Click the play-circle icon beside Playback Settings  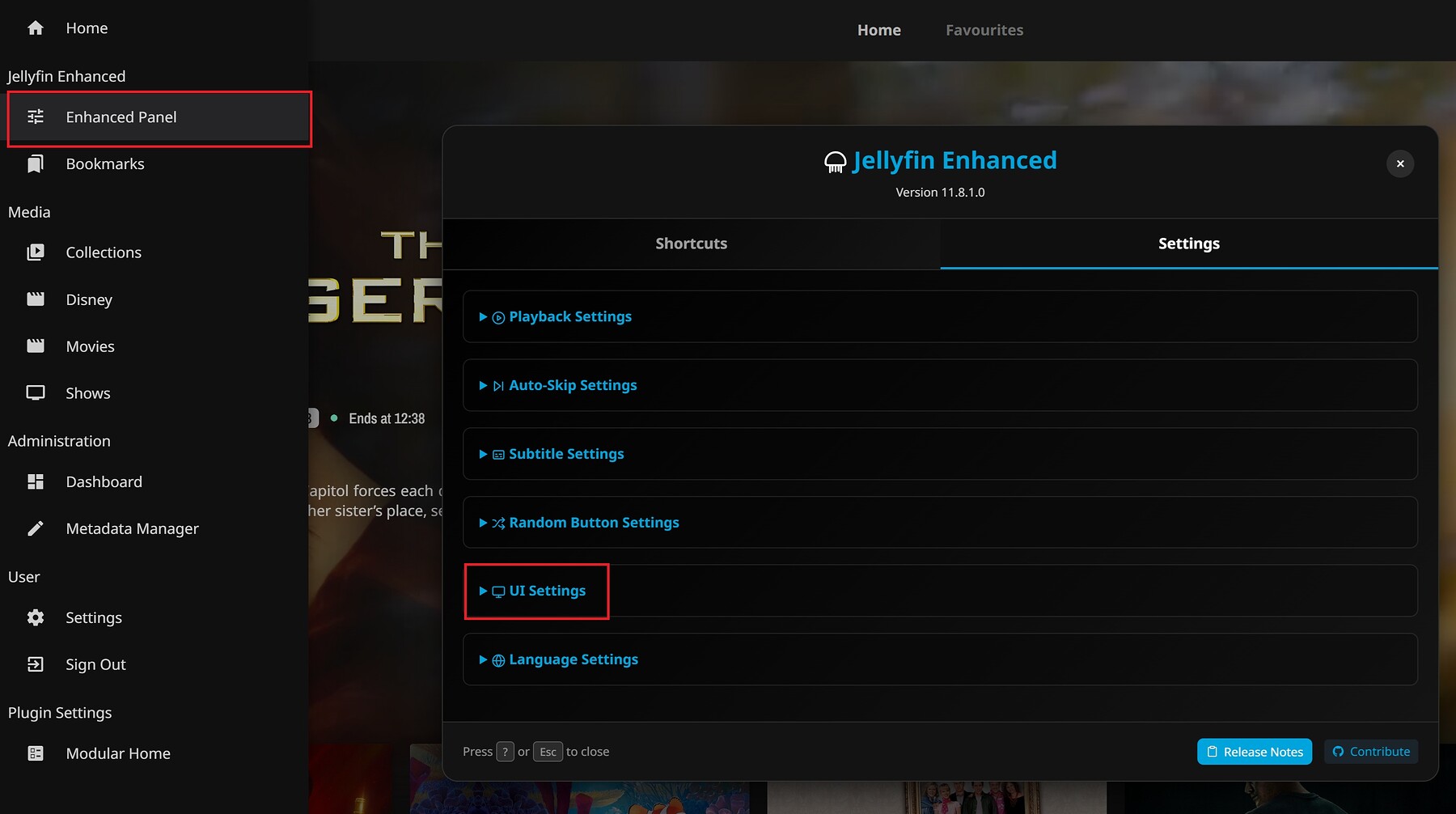click(498, 318)
